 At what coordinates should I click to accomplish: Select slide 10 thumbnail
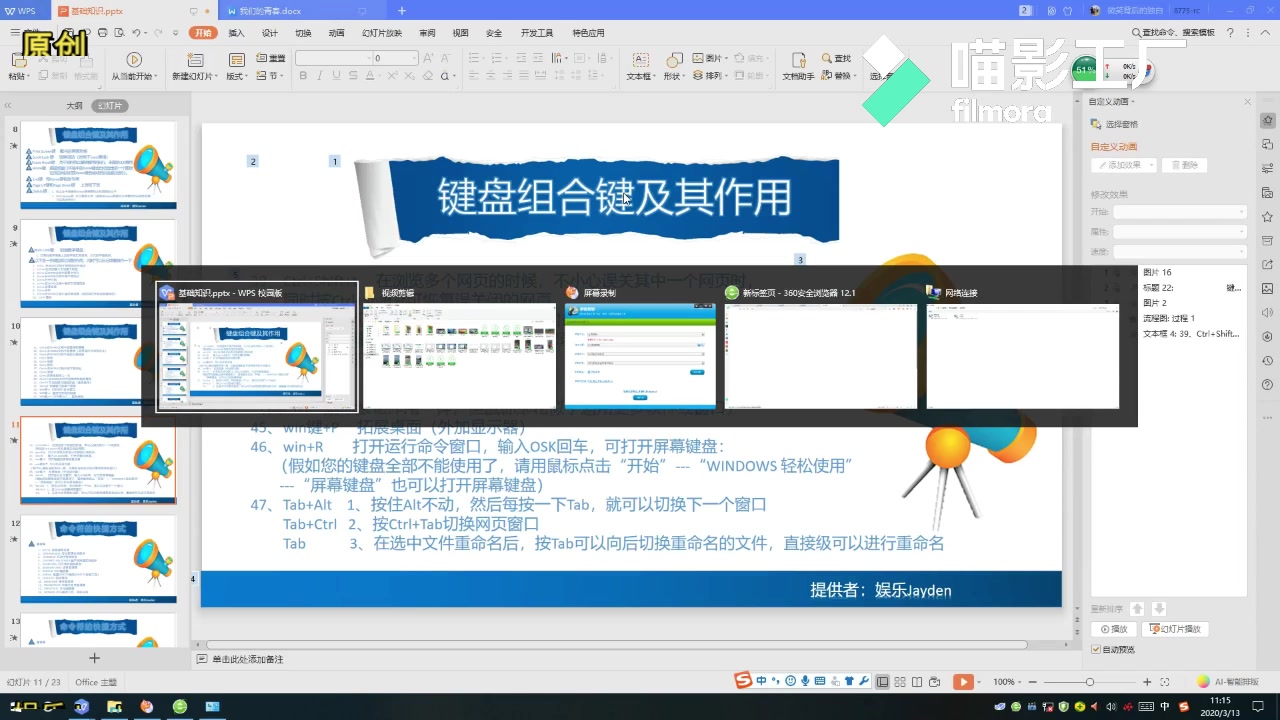(98, 362)
